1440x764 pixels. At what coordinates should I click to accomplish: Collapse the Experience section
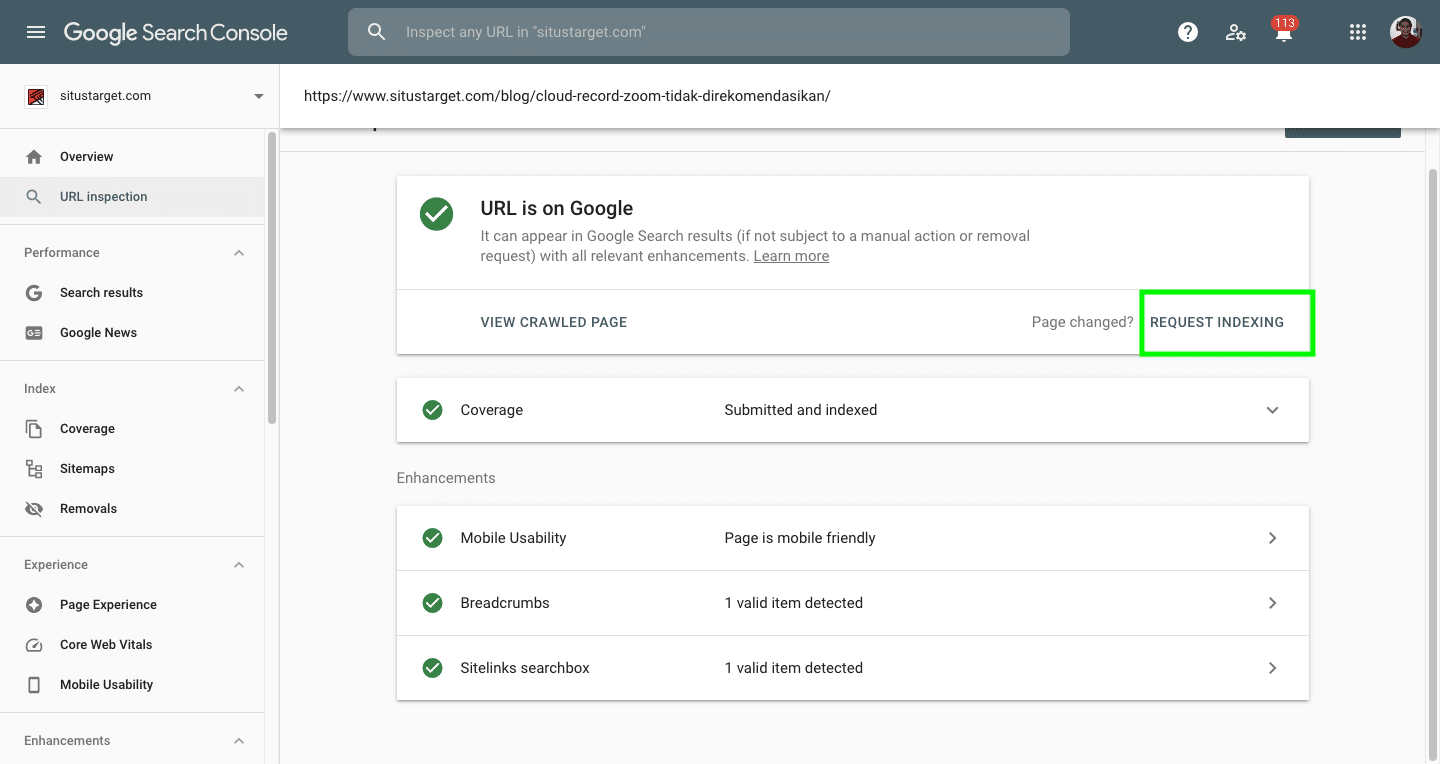[x=239, y=565]
